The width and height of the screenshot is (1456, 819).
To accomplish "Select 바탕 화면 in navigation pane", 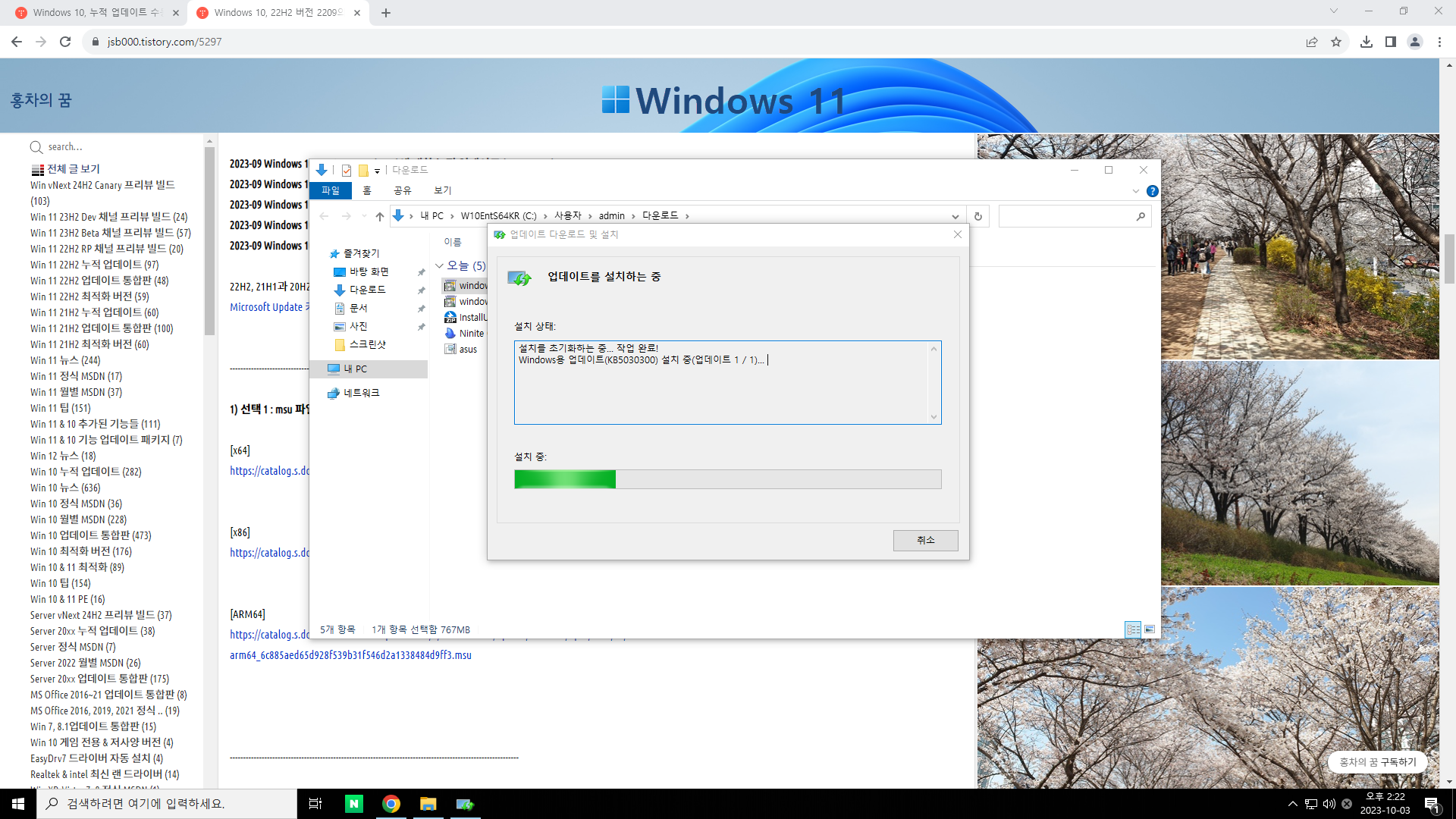I will click(369, 271).
